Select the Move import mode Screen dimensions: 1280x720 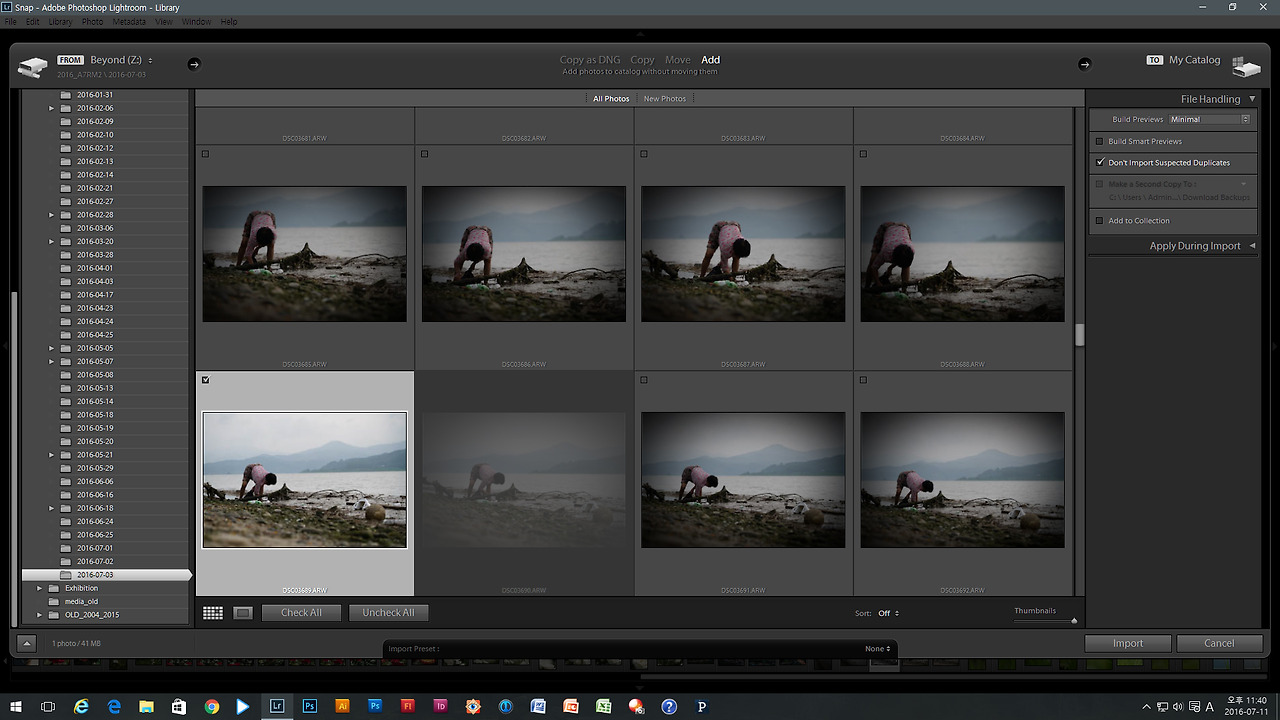pos(678,60)
